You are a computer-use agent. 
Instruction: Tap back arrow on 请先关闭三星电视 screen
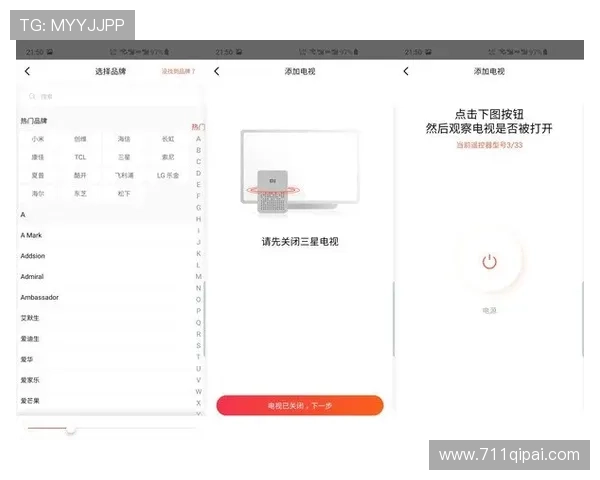coord(217,71)
